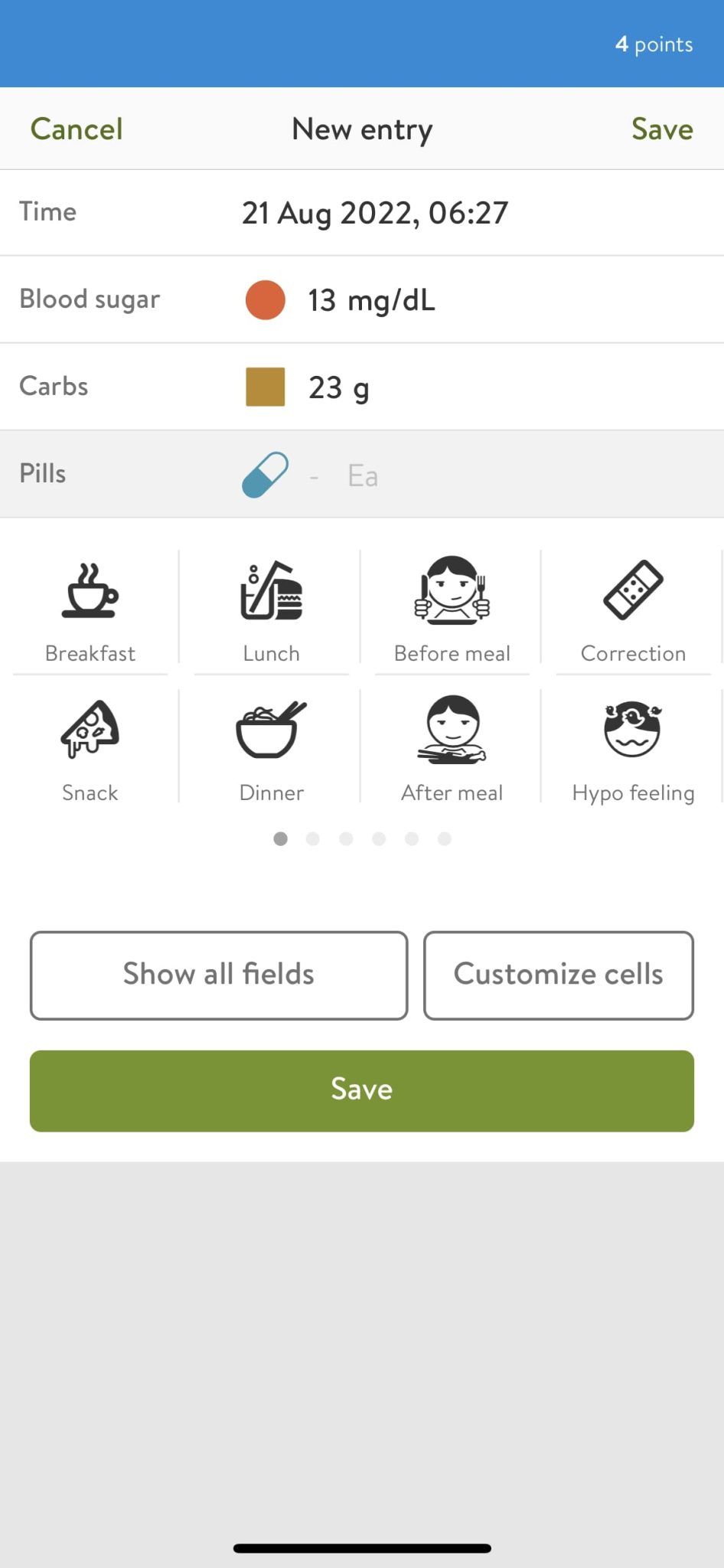
Task: Cancel the new entry
Action: click(76, 129)
